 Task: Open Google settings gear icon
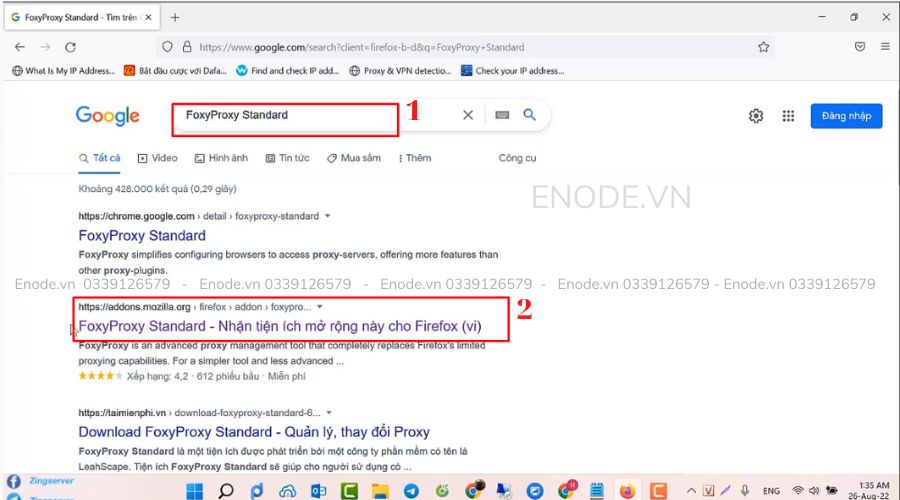tap(756, 116)
